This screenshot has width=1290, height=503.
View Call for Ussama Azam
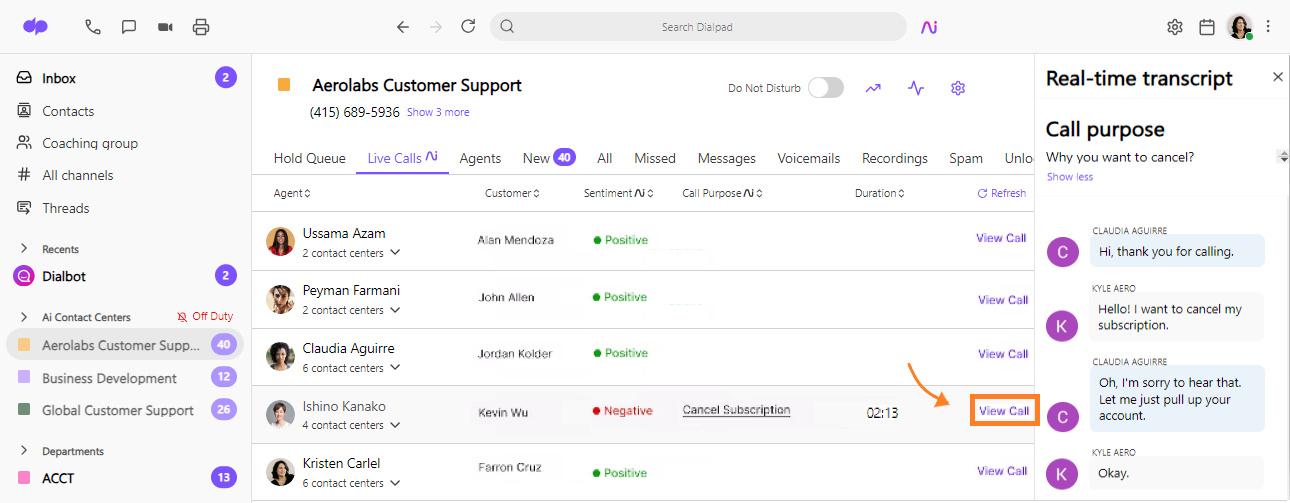[x=1001, y=238]
